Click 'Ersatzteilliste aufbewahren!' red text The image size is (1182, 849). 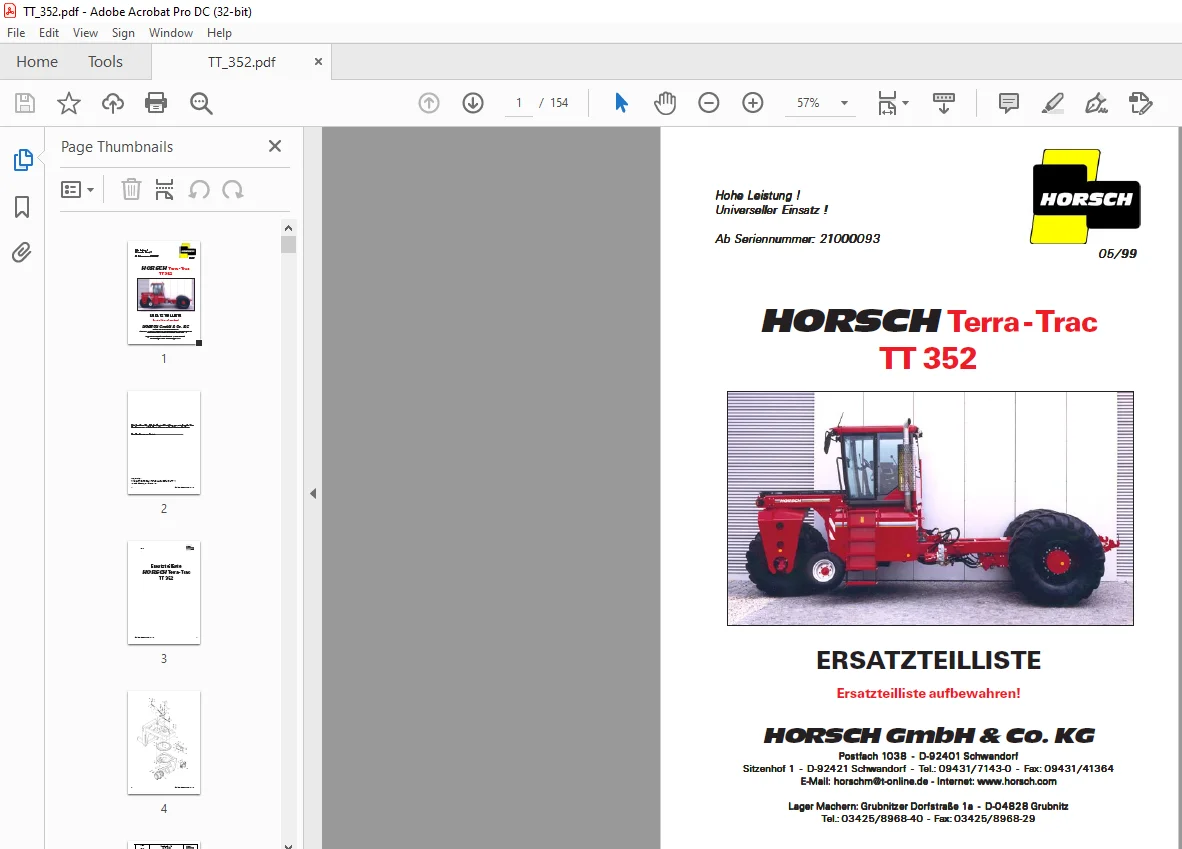pos(929,694)
